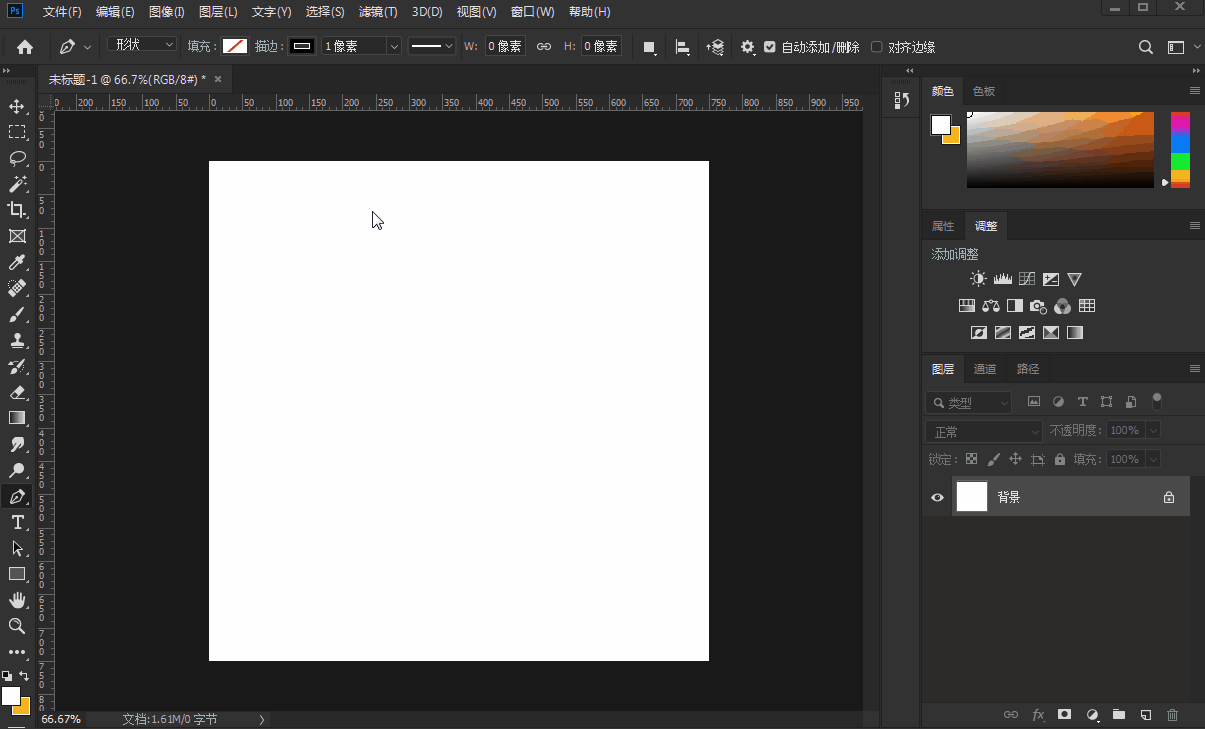Select the Move tool

coord(17,106)
